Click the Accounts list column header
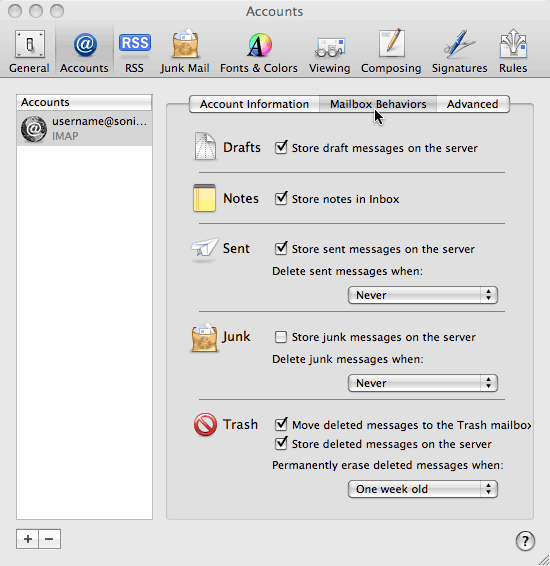 (84, 102)
